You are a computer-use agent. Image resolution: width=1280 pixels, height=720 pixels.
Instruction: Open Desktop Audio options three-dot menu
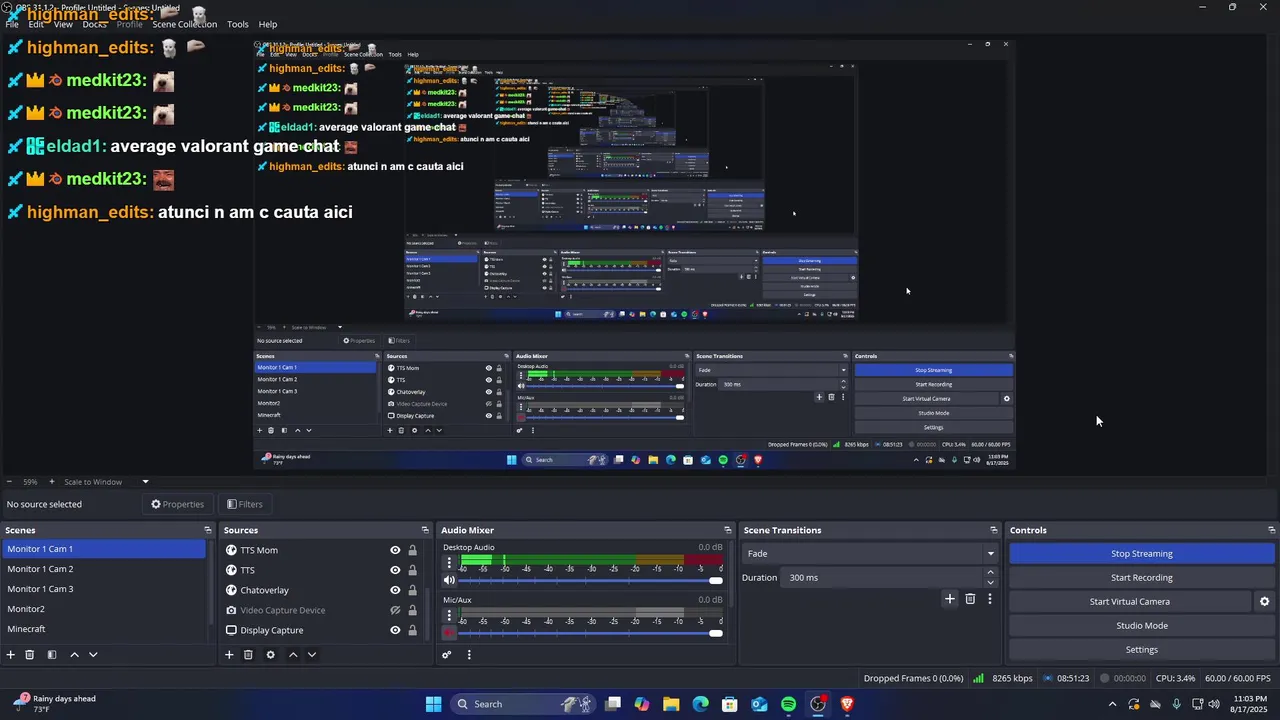pos(449,563)
